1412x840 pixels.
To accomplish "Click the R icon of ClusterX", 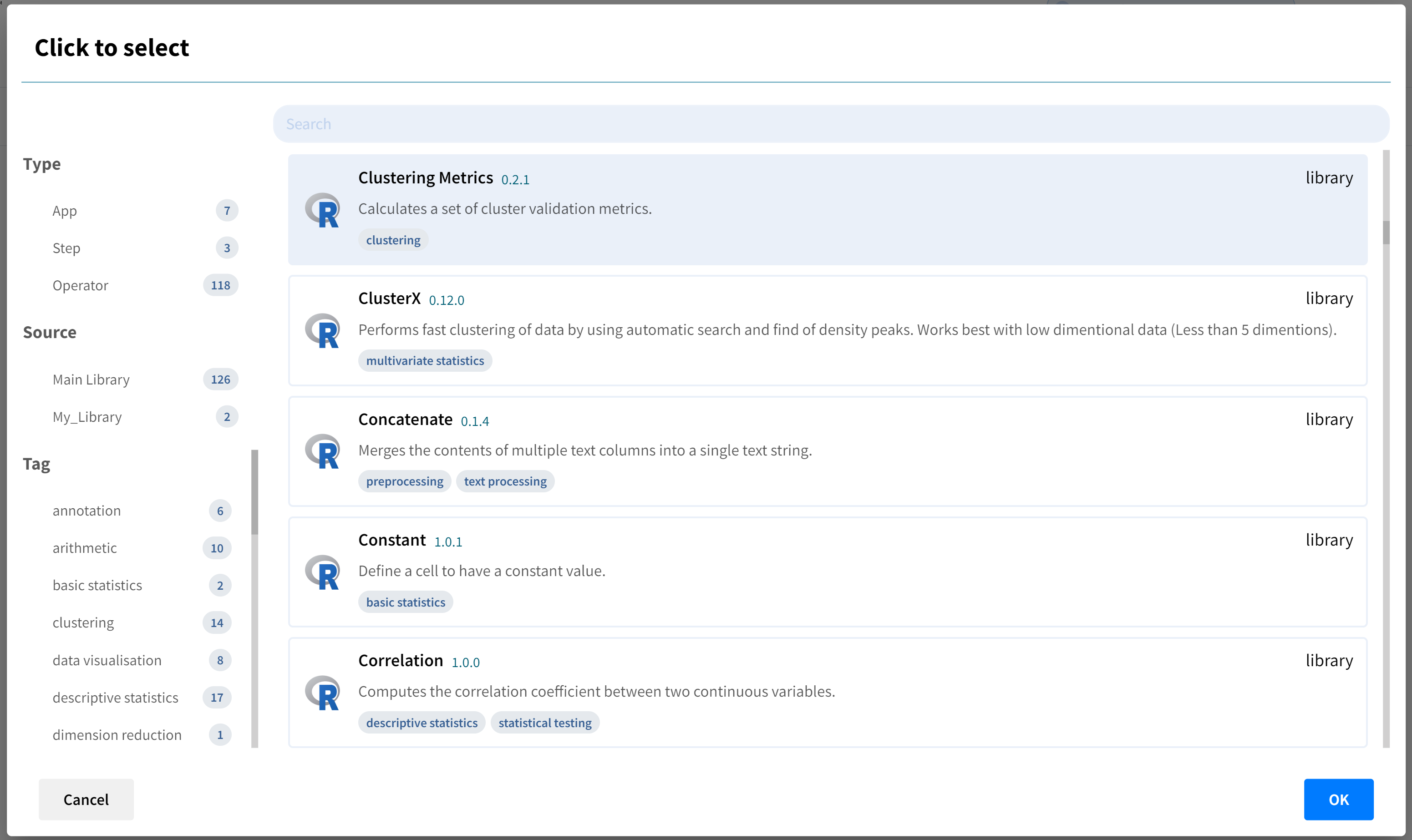I will tap(322, 330).
